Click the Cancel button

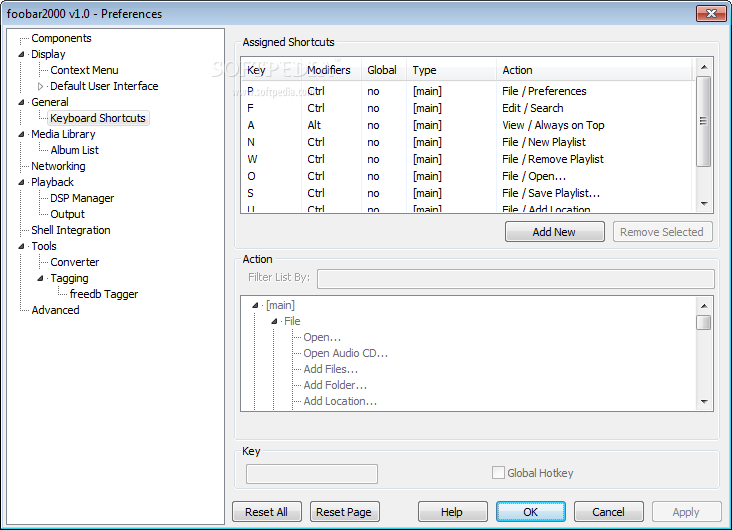[608, 512]
